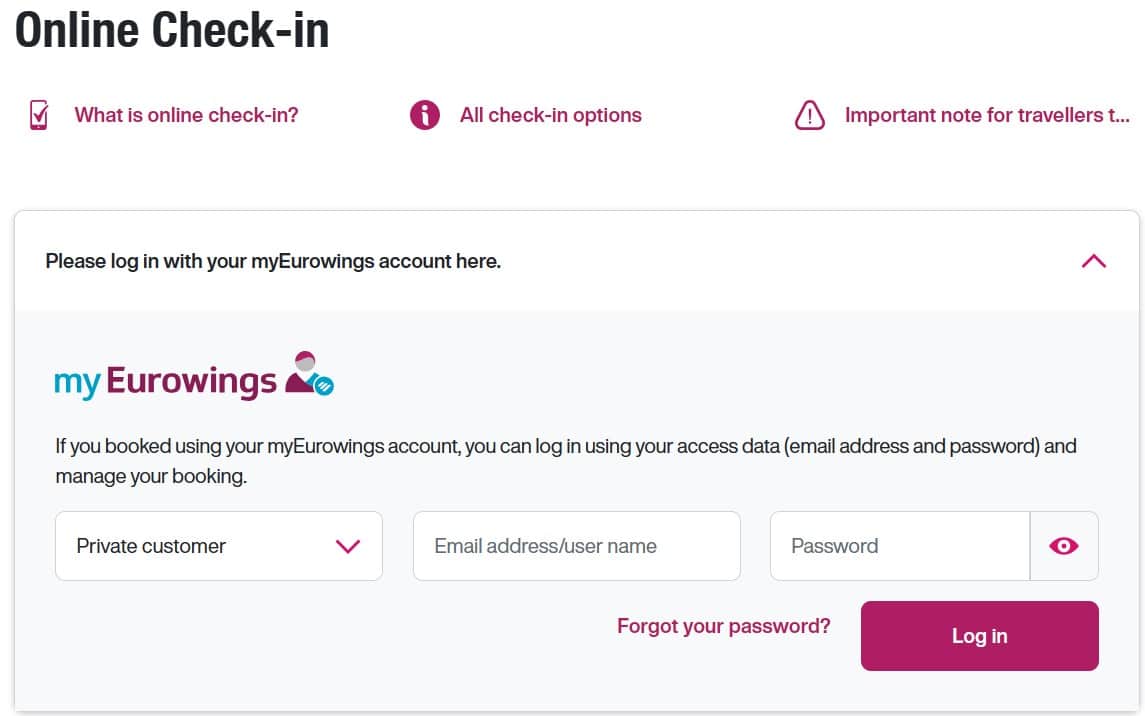This screenshot has width=1145, height=716.
Task: Open 'What is online check-in?' link
Action: 186,115
